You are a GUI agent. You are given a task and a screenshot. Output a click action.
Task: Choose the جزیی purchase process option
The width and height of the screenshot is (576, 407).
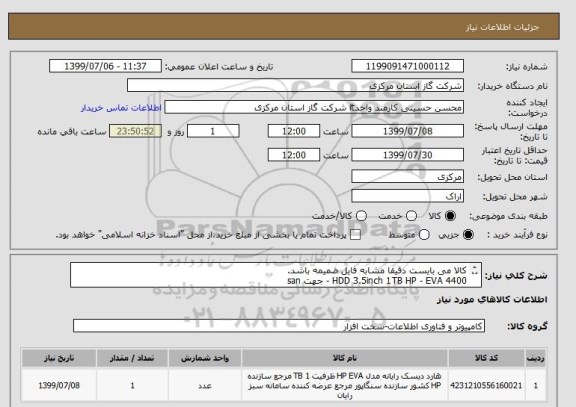click(468, 235)
